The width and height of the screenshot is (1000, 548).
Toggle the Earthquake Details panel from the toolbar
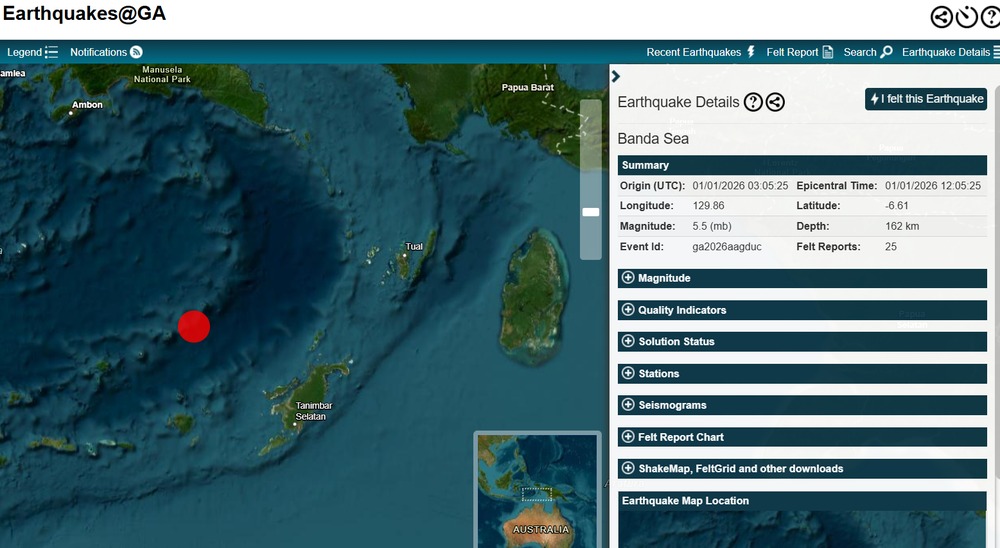(x=950, y=52)
